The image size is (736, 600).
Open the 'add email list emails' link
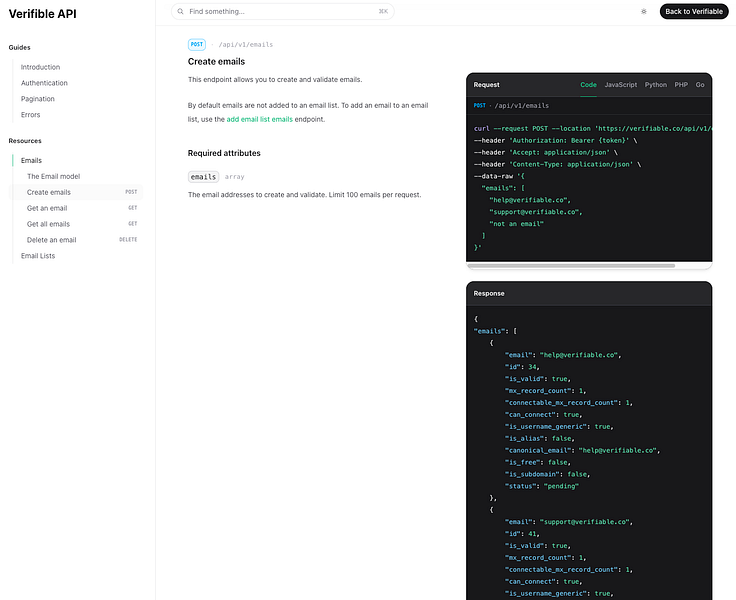[259, 119]
